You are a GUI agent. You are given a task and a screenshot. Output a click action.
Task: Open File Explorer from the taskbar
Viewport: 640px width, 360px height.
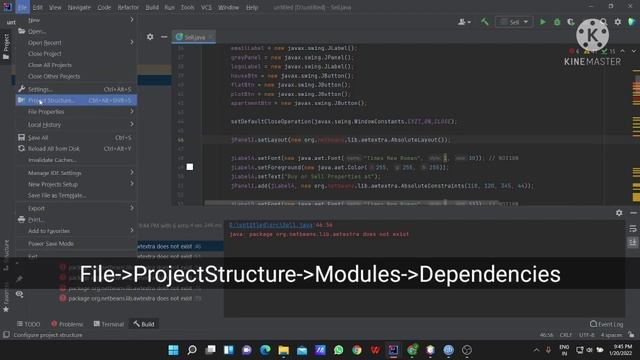(283, 350)
